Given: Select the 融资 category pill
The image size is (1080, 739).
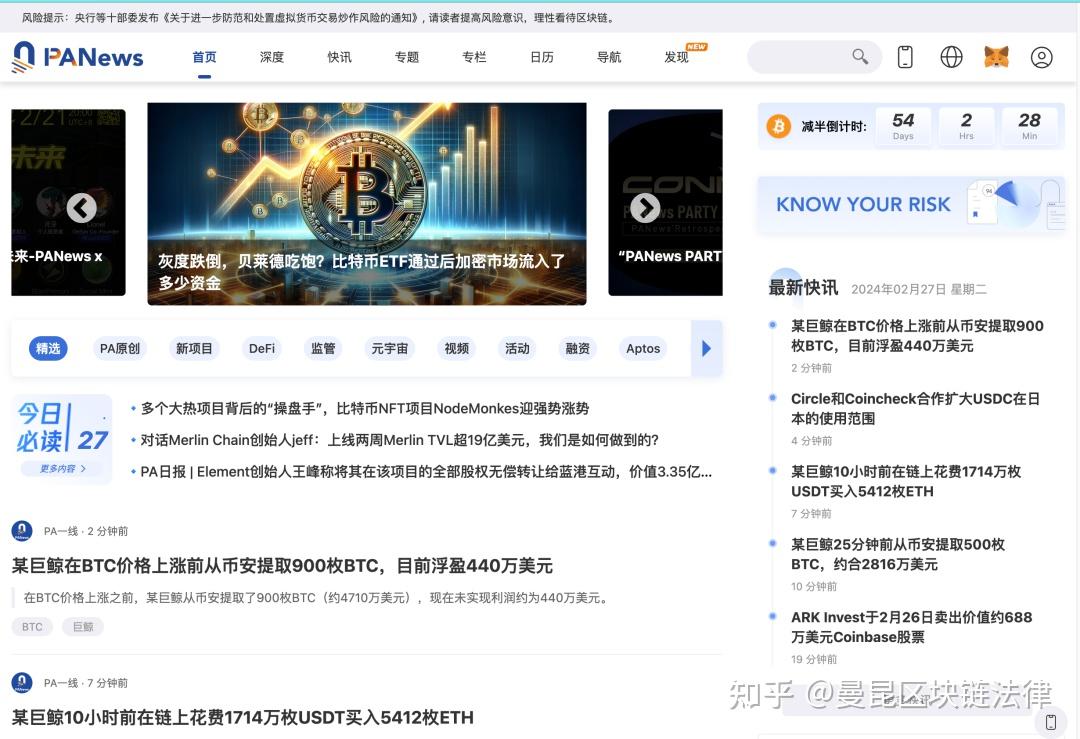Looking at the screenshot, I should point(578,348).
